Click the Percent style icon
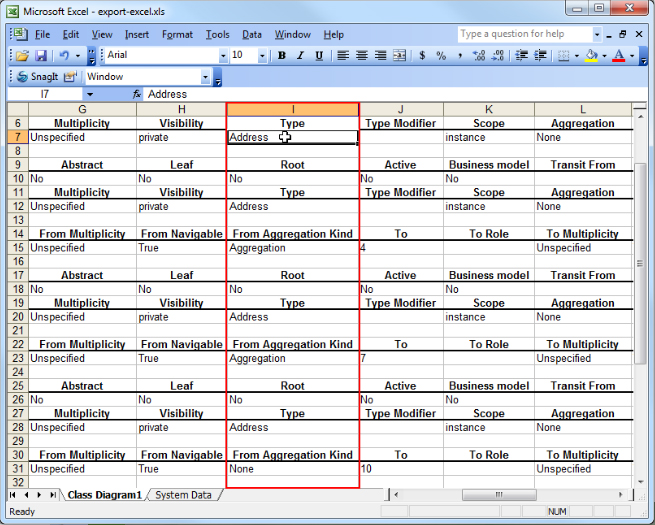 [441, 56]
